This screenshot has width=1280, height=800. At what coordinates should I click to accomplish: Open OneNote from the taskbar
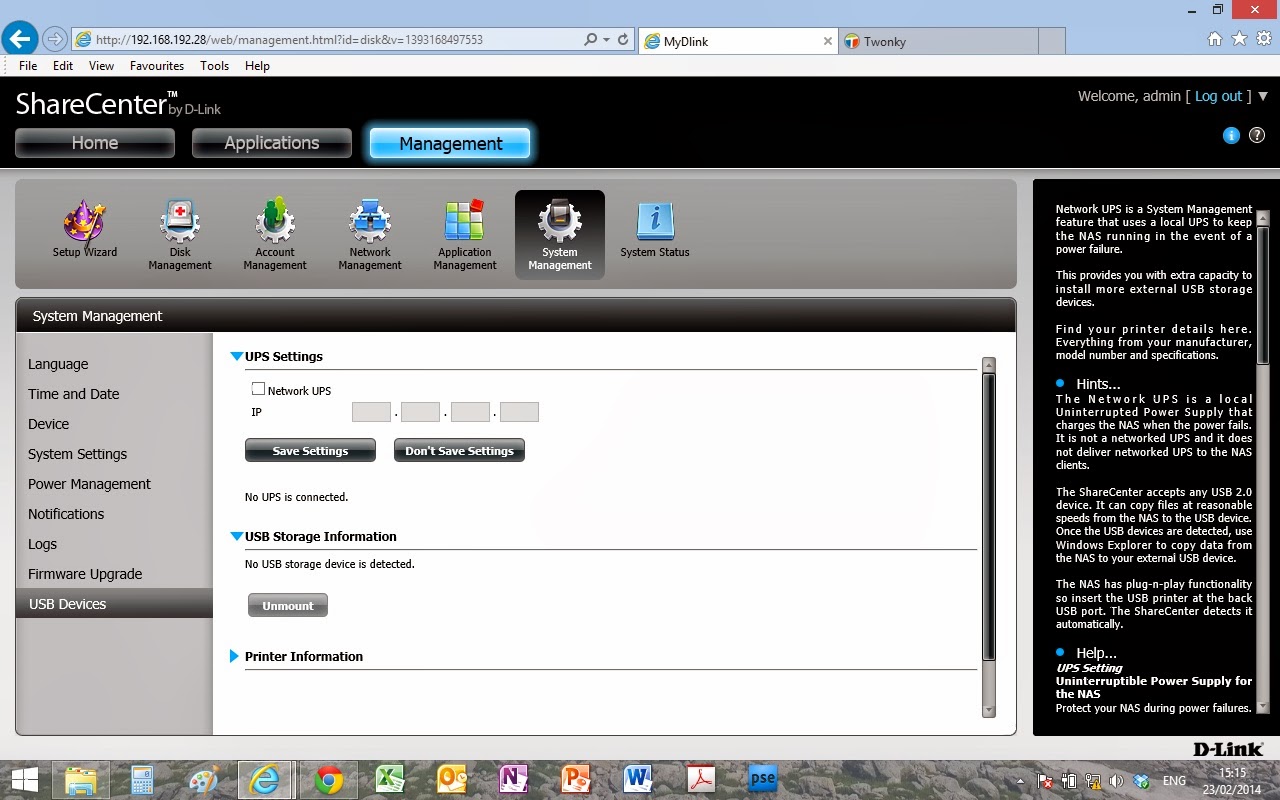click(x=514, y=780)
